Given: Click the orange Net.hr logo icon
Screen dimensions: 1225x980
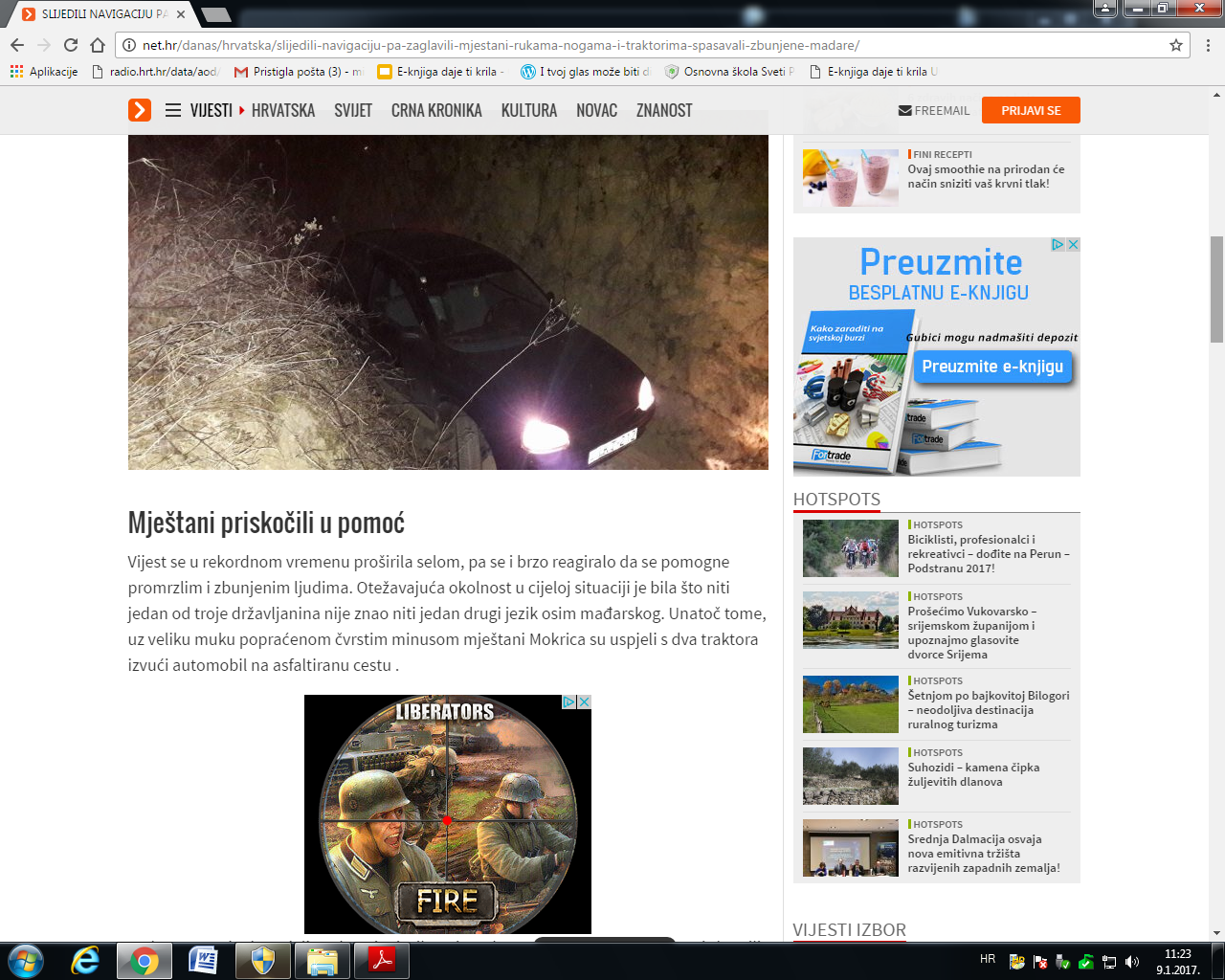Looking at the screenshot, I should (140, 110).
